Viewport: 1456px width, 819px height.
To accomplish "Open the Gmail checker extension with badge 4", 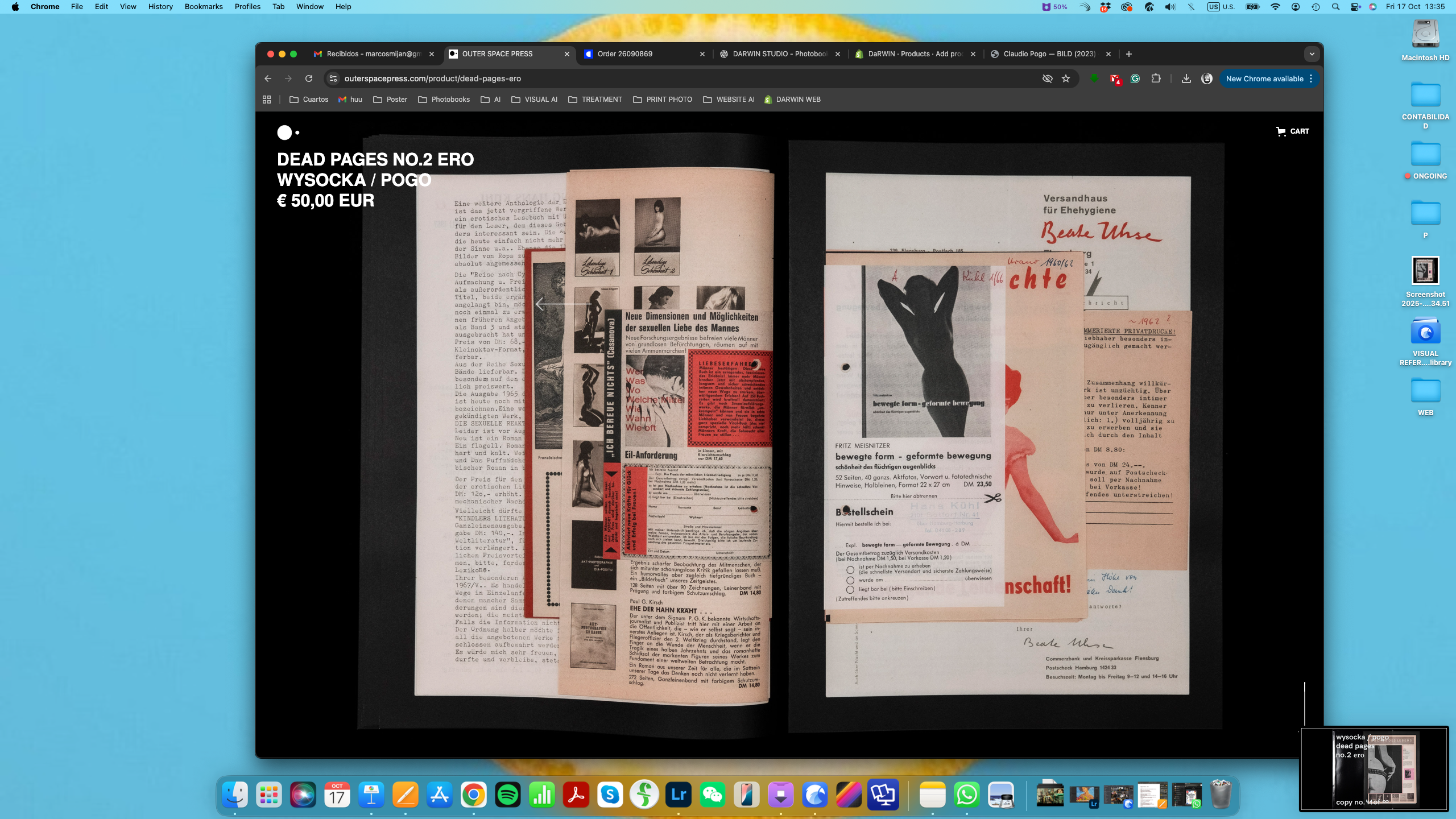I will pos(1115,79).
